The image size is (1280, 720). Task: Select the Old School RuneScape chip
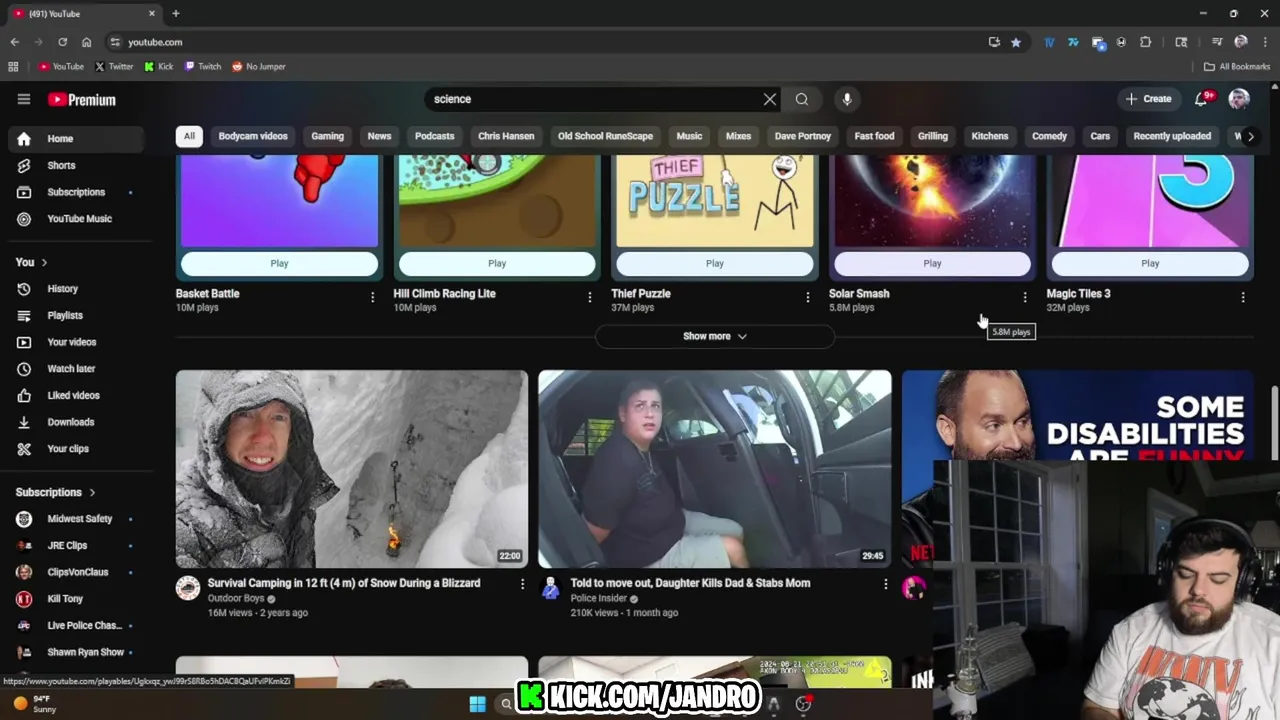[605, 136]
